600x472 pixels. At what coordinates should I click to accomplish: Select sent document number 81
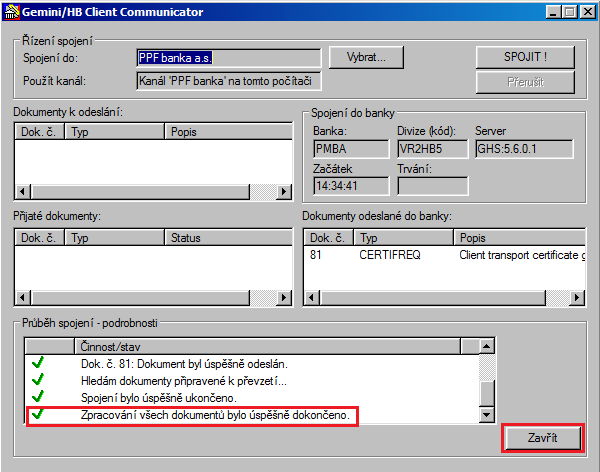point(316,255)
